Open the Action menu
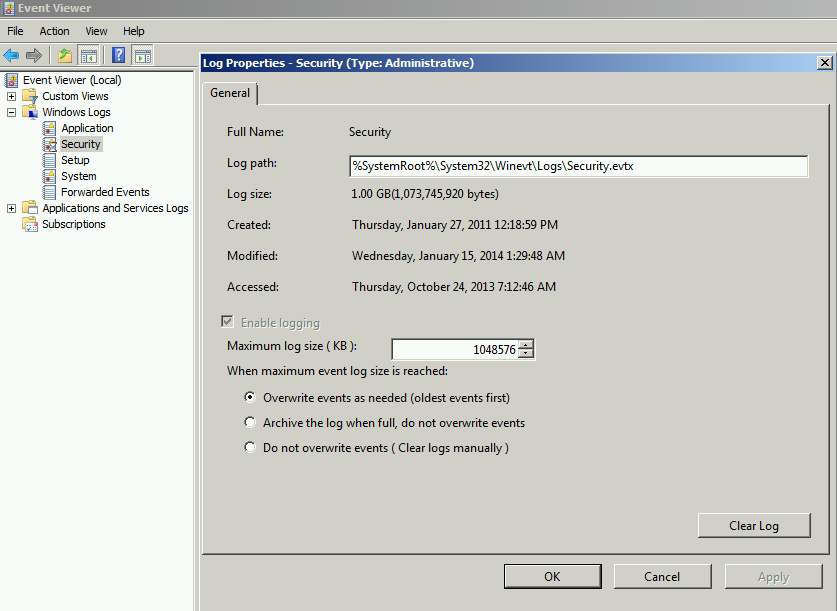Image resolution: width=837 pixels, height=611 pixels. 54,31
